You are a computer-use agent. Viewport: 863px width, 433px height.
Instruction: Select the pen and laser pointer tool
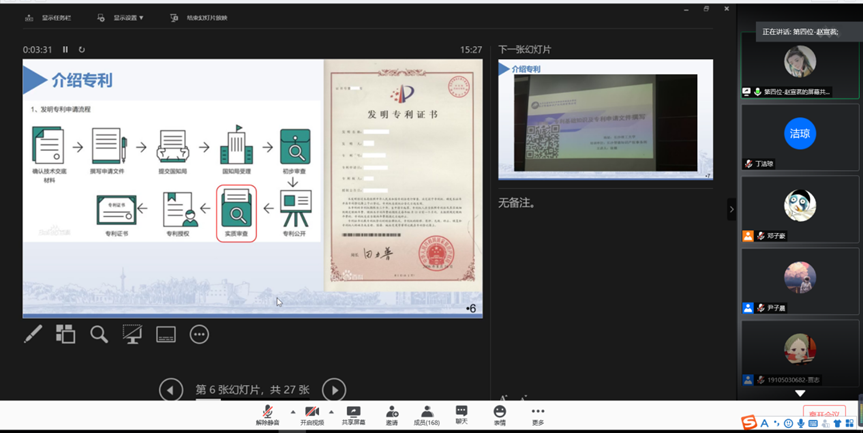(33, 335)
